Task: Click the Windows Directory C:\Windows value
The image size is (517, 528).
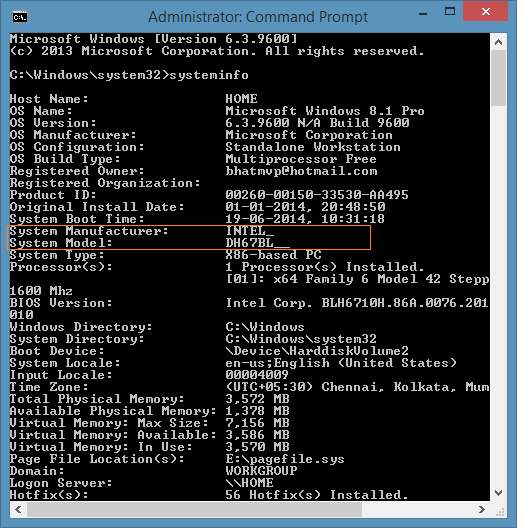Action: tap(265, 327)
